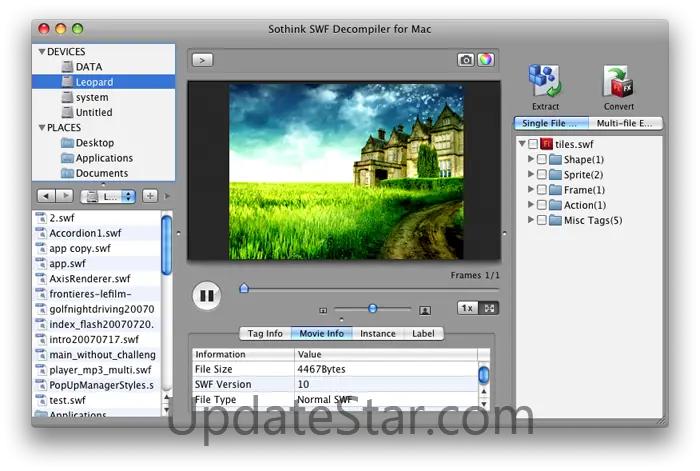Select app.swf file
700x471 pixels.
pos(97,263)
